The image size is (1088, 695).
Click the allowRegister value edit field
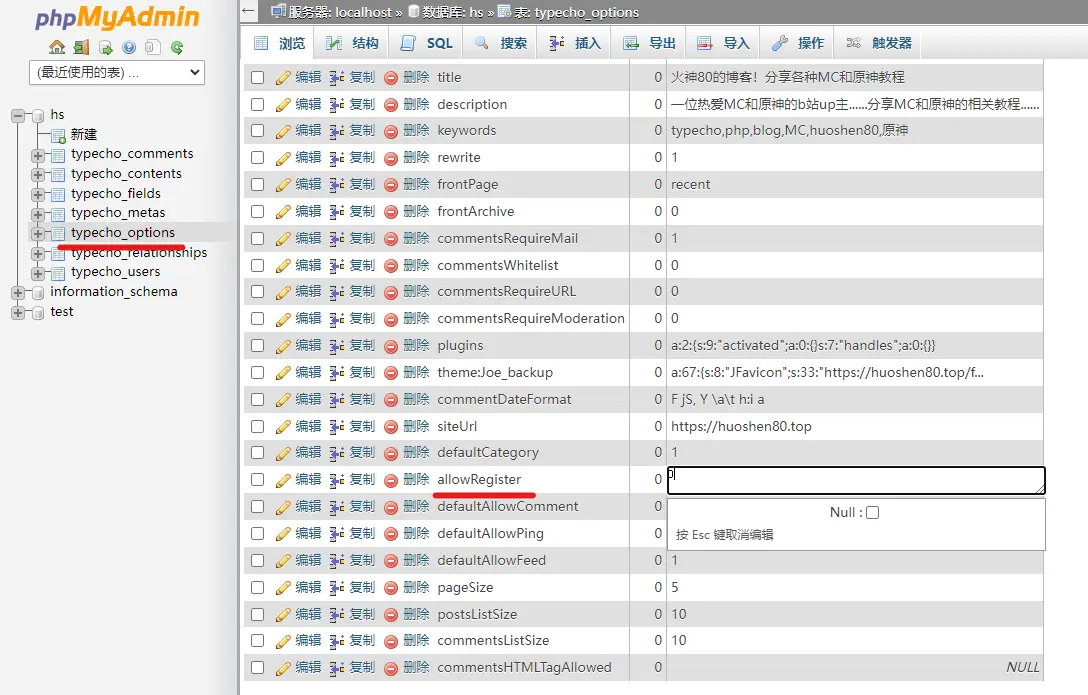pyautogui.click(x=855, y=480)
